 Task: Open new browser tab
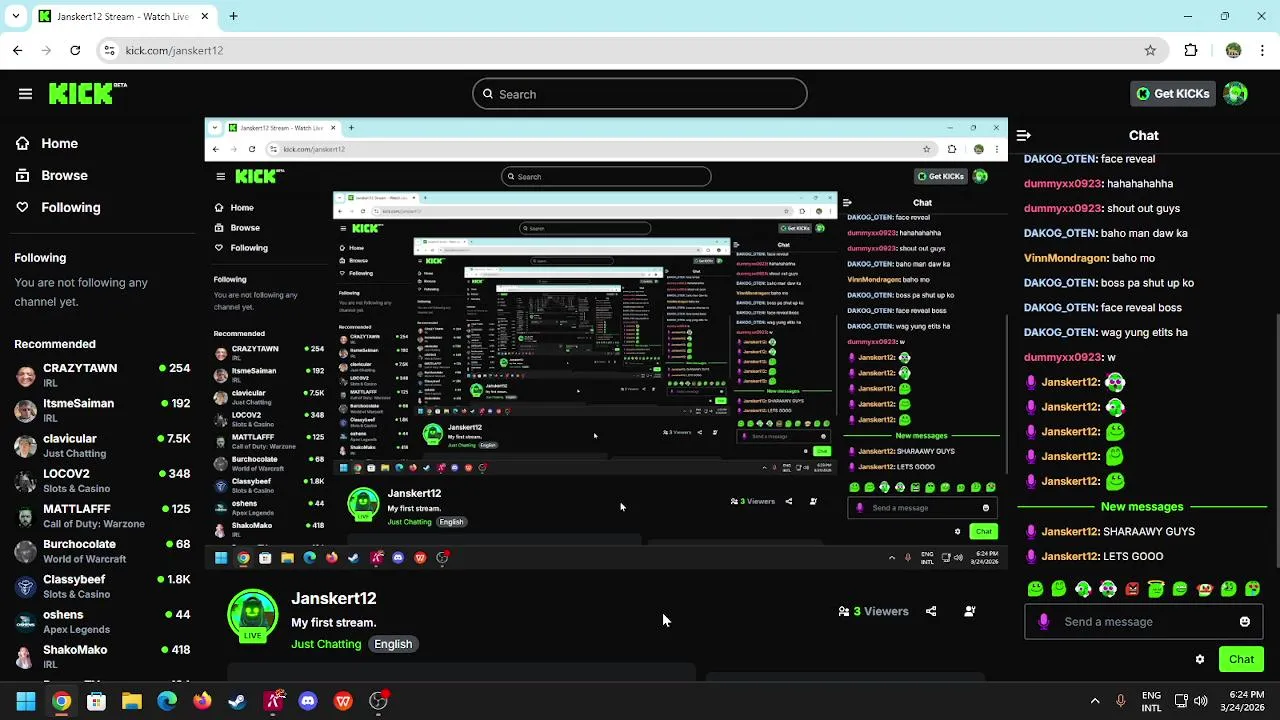tap(233, 16)
